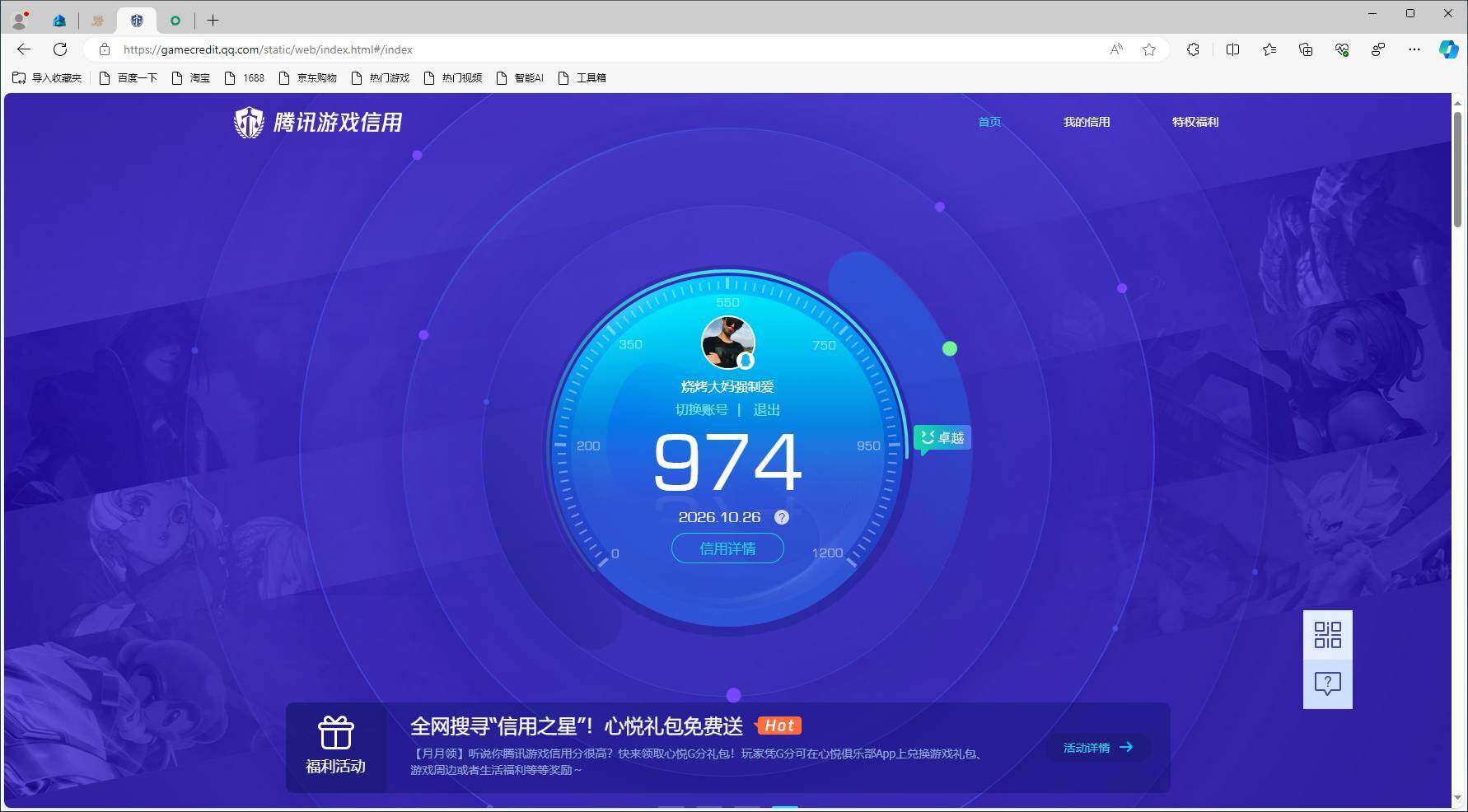Toggle read aloud icon in address bar
This screenshot has width=1468, height=812.
click(x=1116, y=49)
